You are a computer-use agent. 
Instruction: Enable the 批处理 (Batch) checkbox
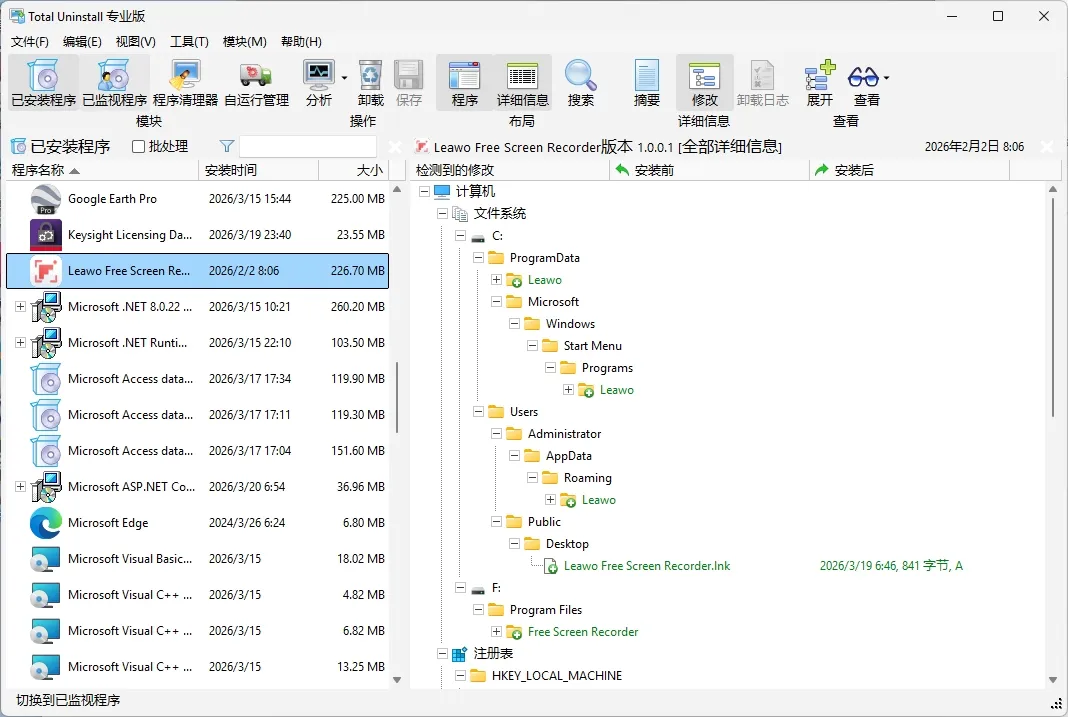click(x=136, y=146)
